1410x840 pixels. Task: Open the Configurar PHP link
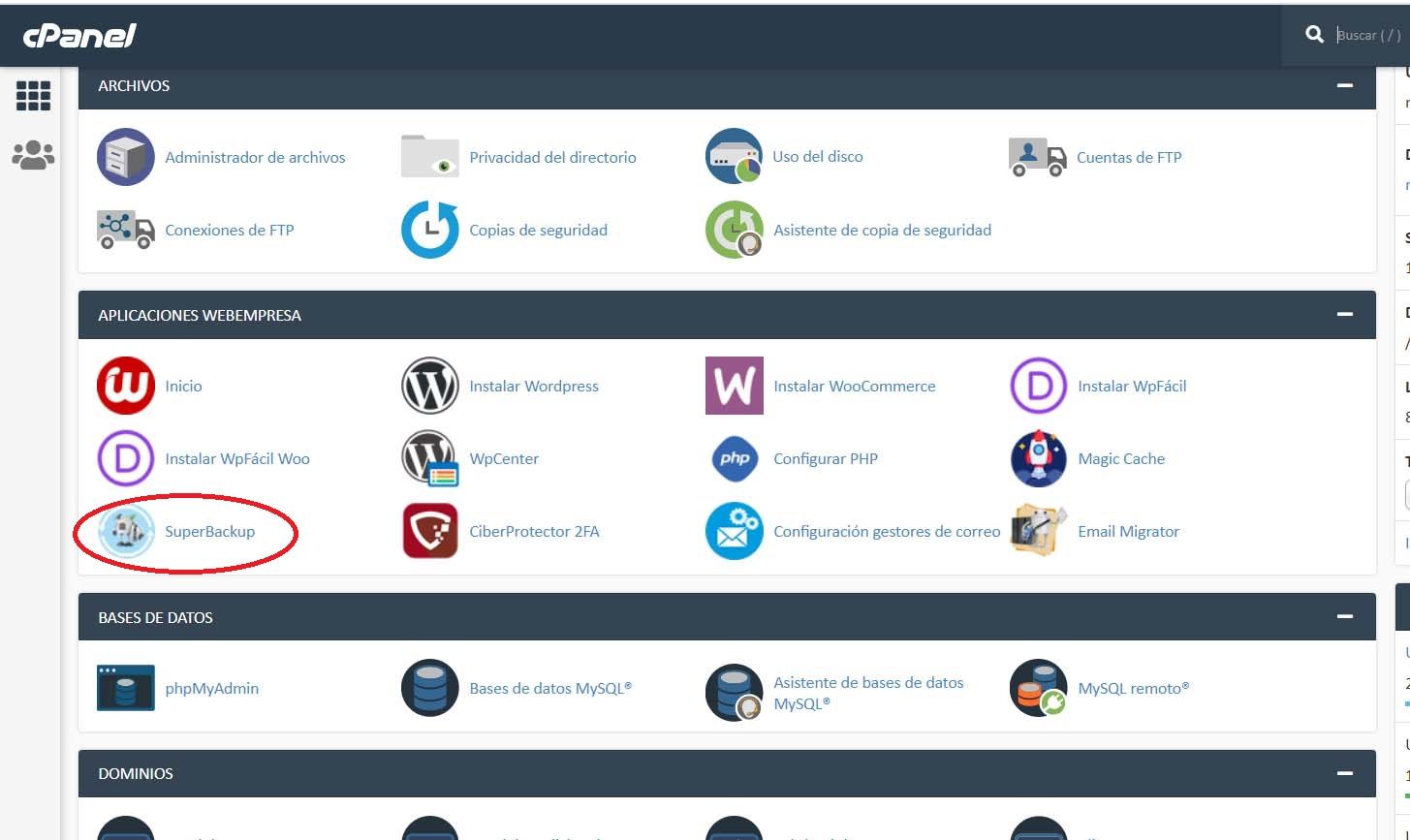point(826,458)
